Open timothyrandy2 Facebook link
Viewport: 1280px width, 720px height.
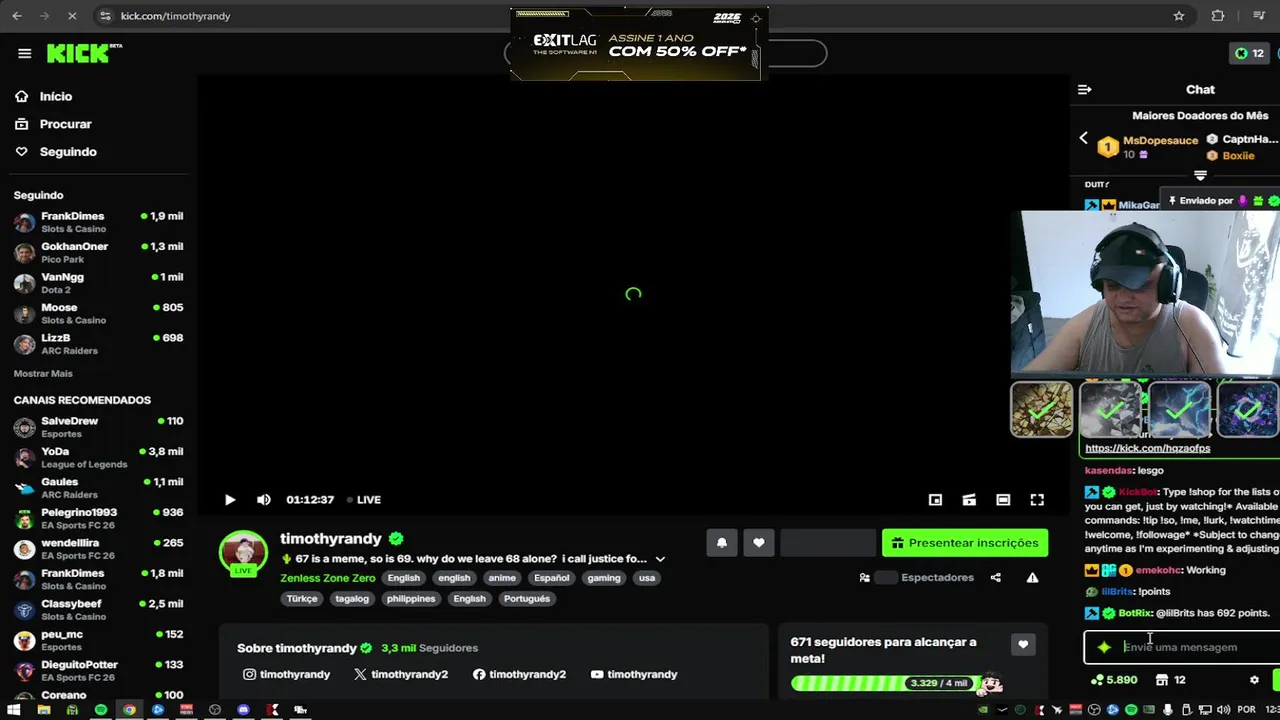519,675
